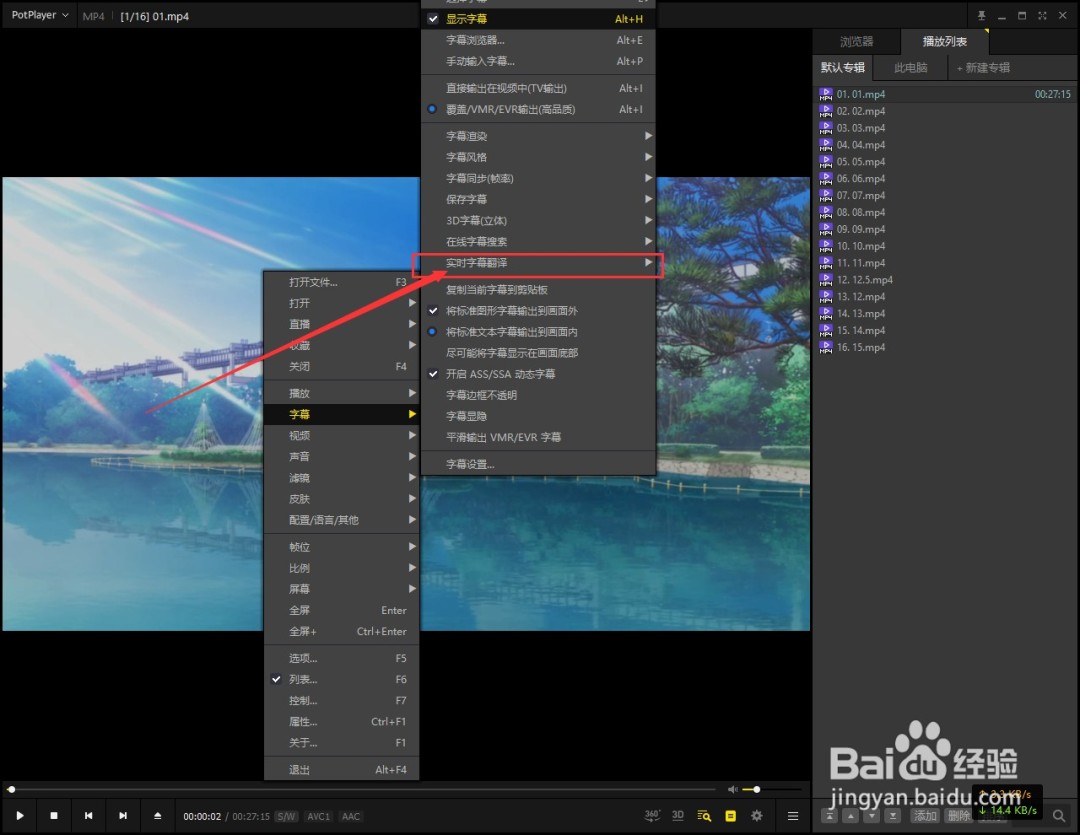Click the 添加 button under the playlist
Screen dimensions: 1080x835
point(925,816)
